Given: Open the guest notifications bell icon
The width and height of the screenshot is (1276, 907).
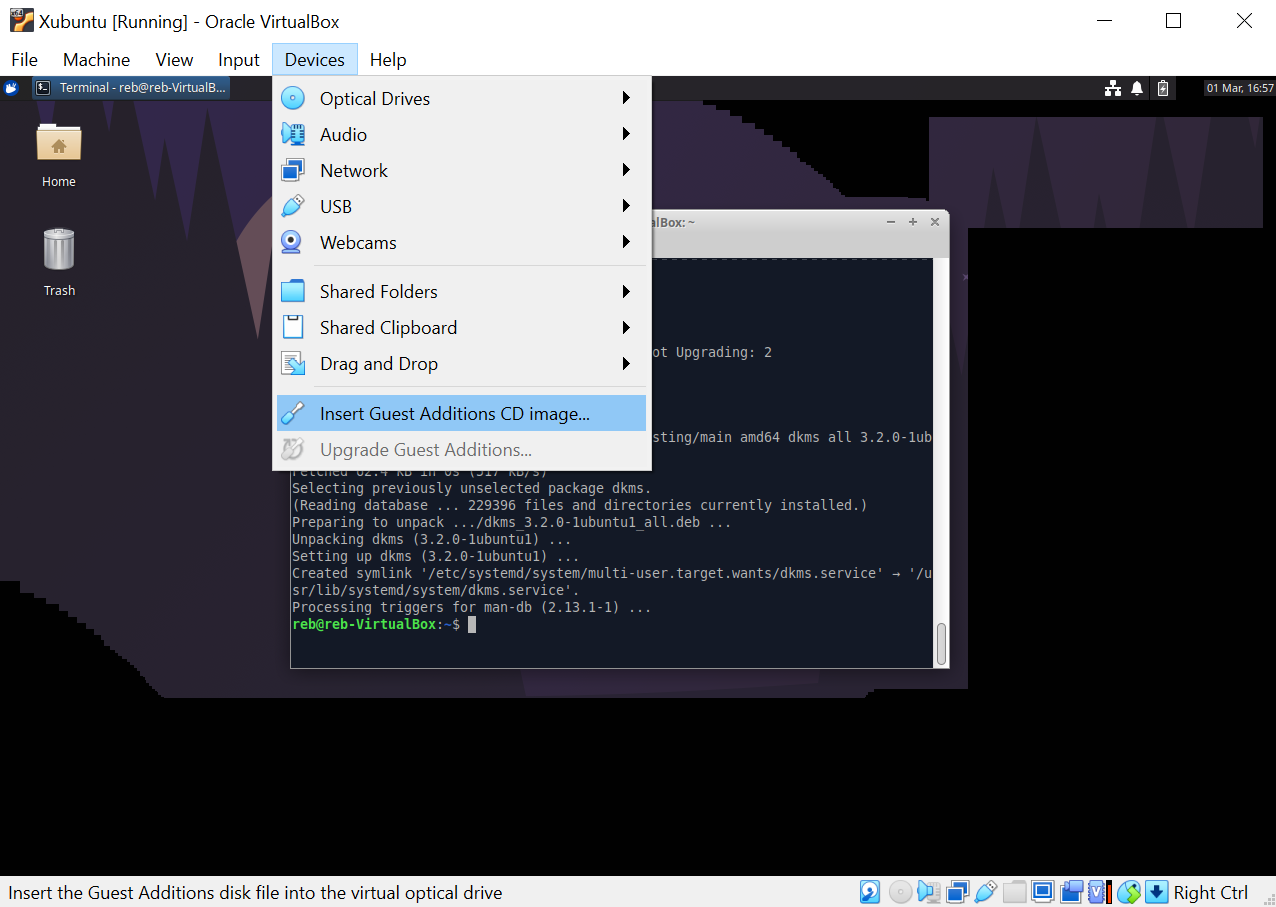Looking at the screenshot, I should (1137, 88).
